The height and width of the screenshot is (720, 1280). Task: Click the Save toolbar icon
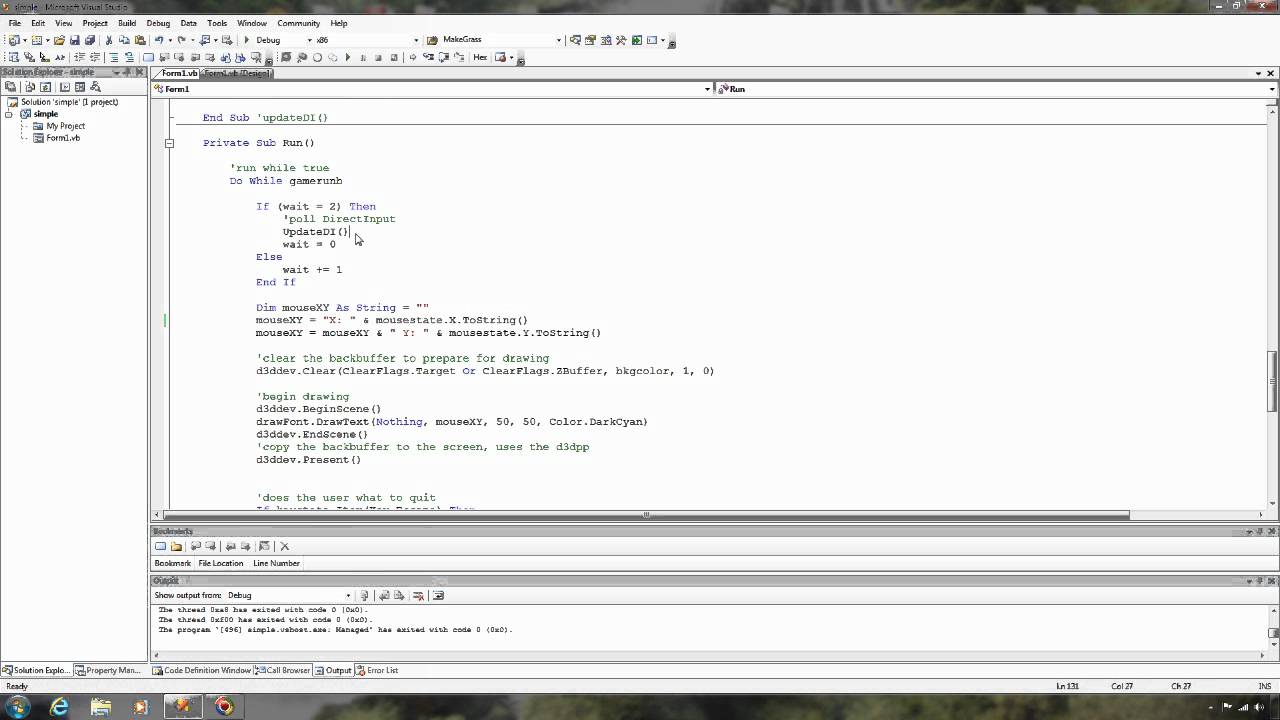[x=75, y=40]
